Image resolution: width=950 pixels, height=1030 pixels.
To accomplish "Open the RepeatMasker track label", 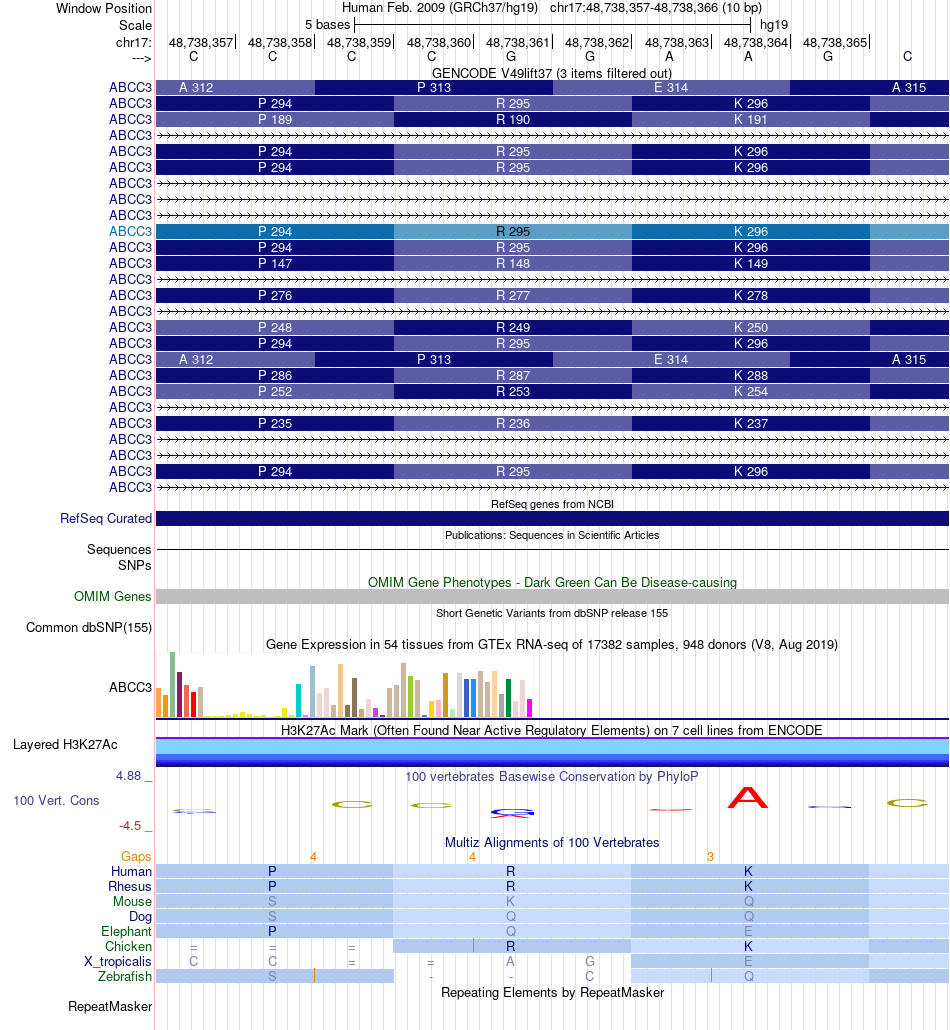I will point(110,1006).
